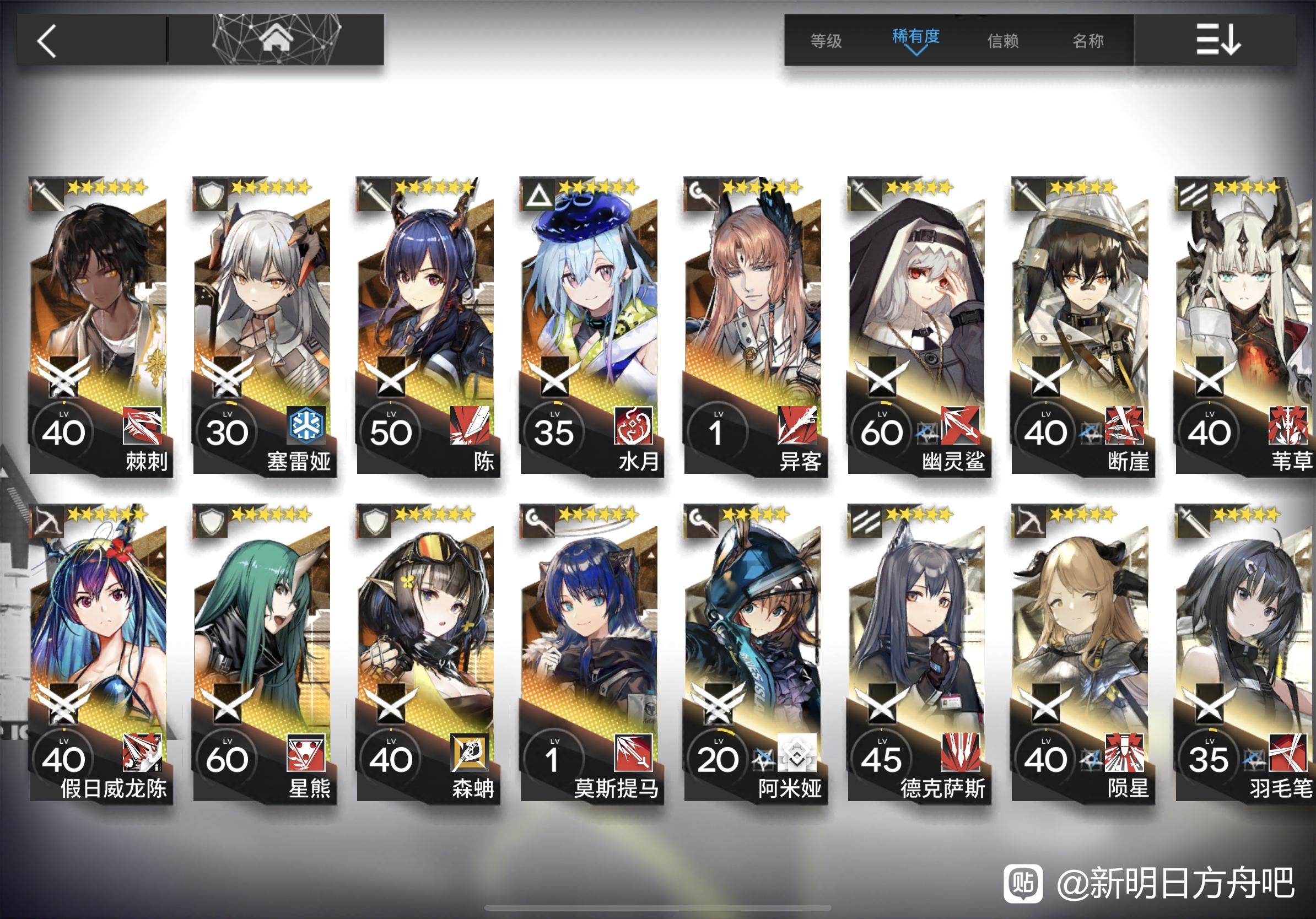
Task: Expand the 稀有度 rarity sort chevron
Action: click(916, 51)
